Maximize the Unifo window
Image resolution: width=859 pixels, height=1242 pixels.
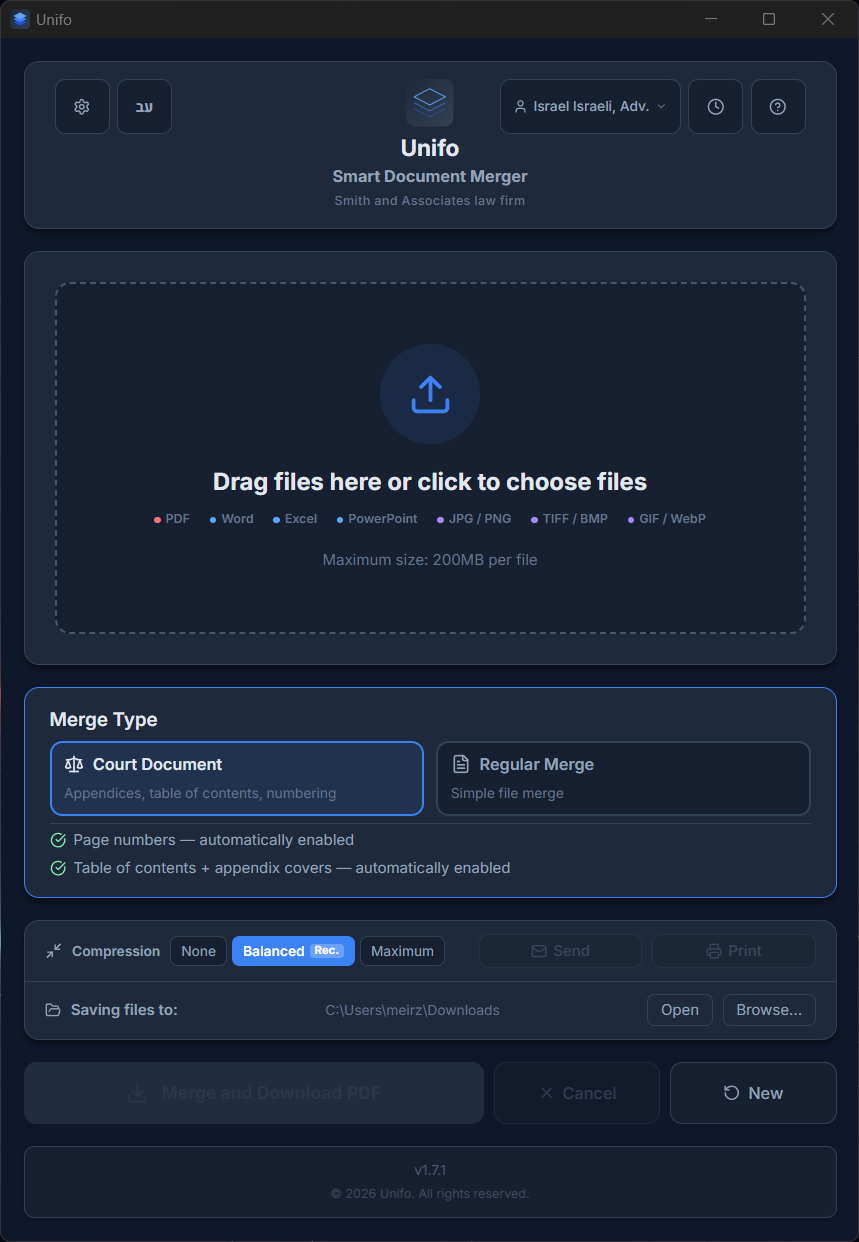pos(769,19)
